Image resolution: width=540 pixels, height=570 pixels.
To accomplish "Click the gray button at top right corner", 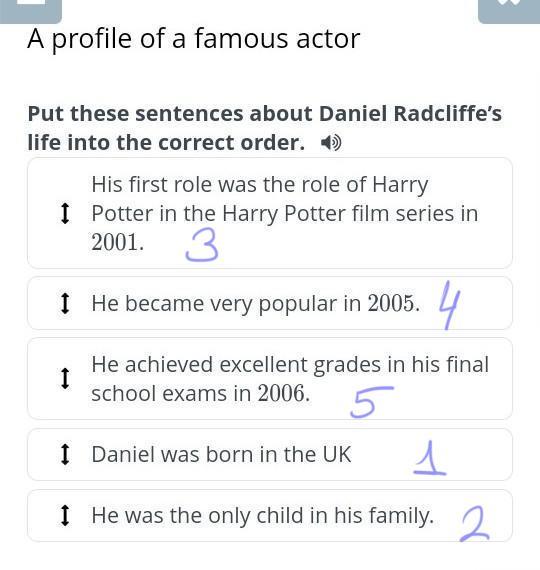I will coord(509,11).
